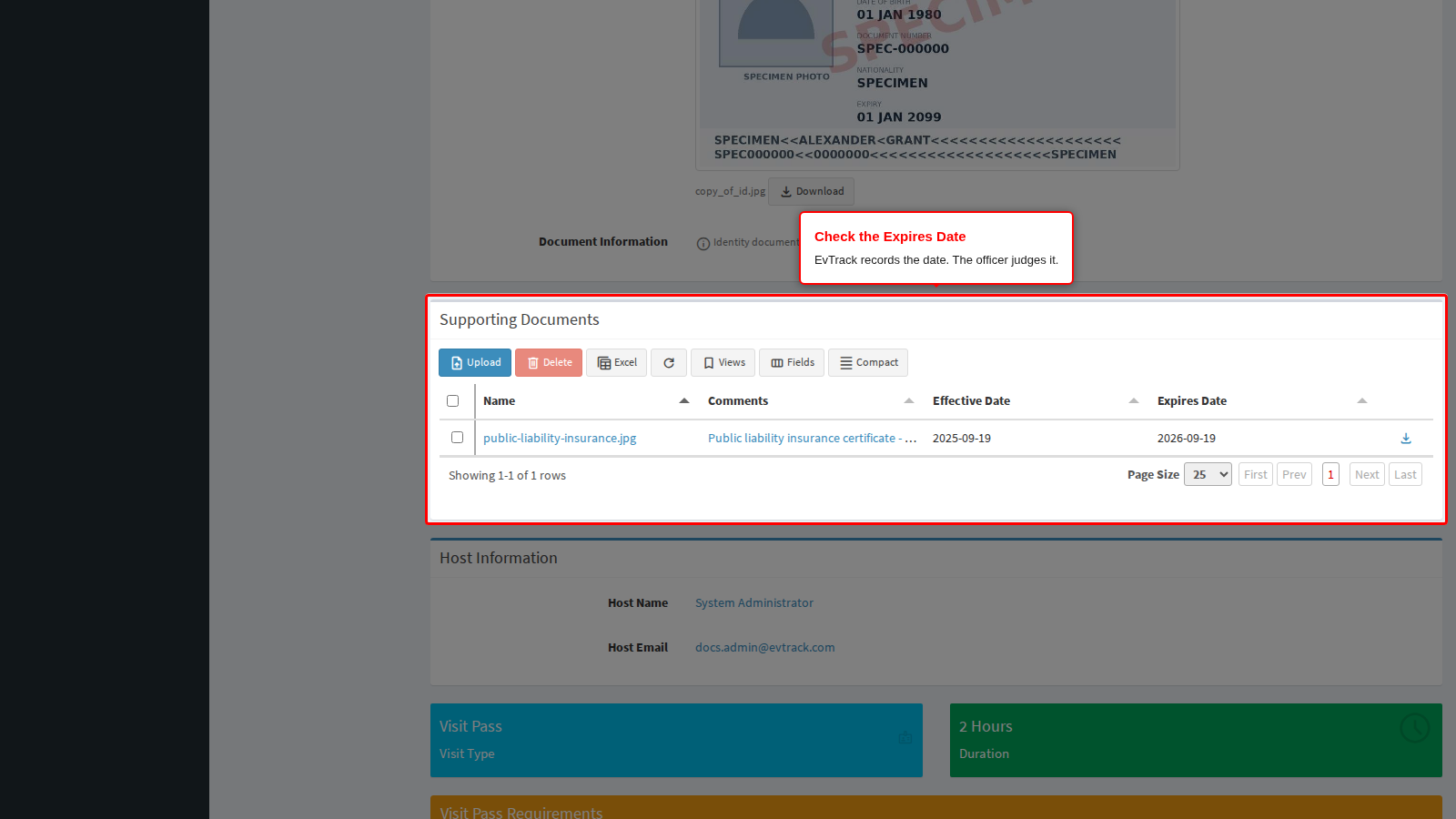Click the clock icon on Duration card
The image size is (1456, 819).
(x=1415, y=728)
